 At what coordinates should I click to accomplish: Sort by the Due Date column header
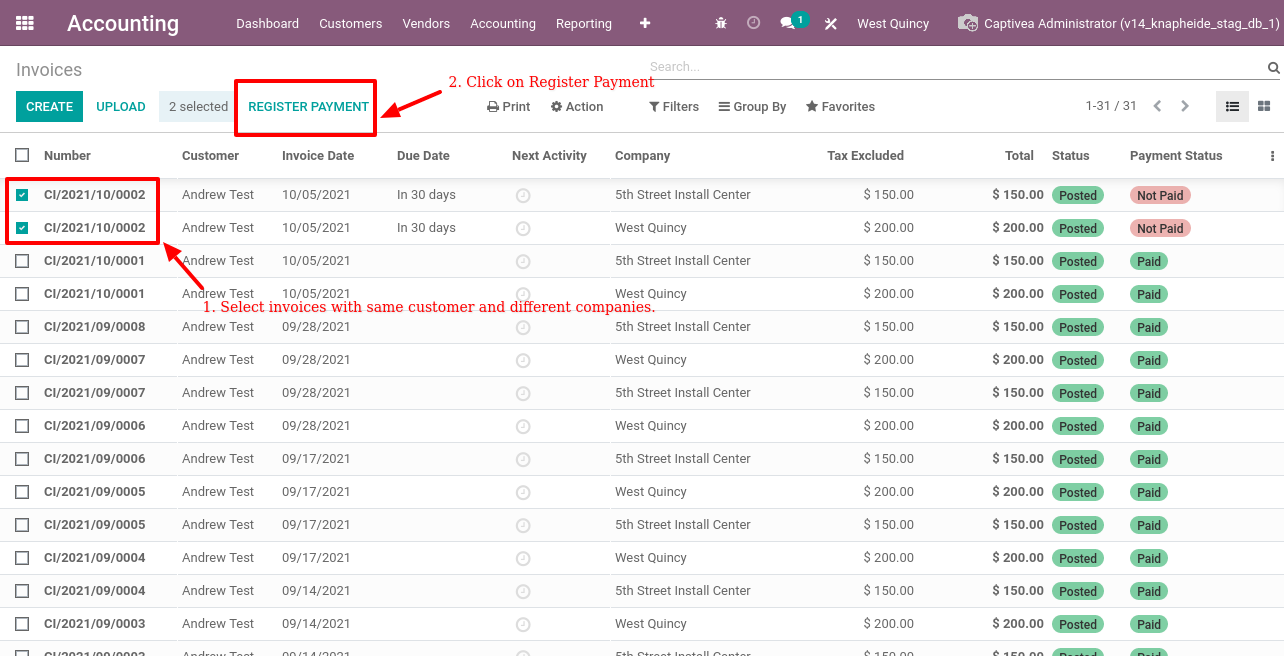click(423, 156)
